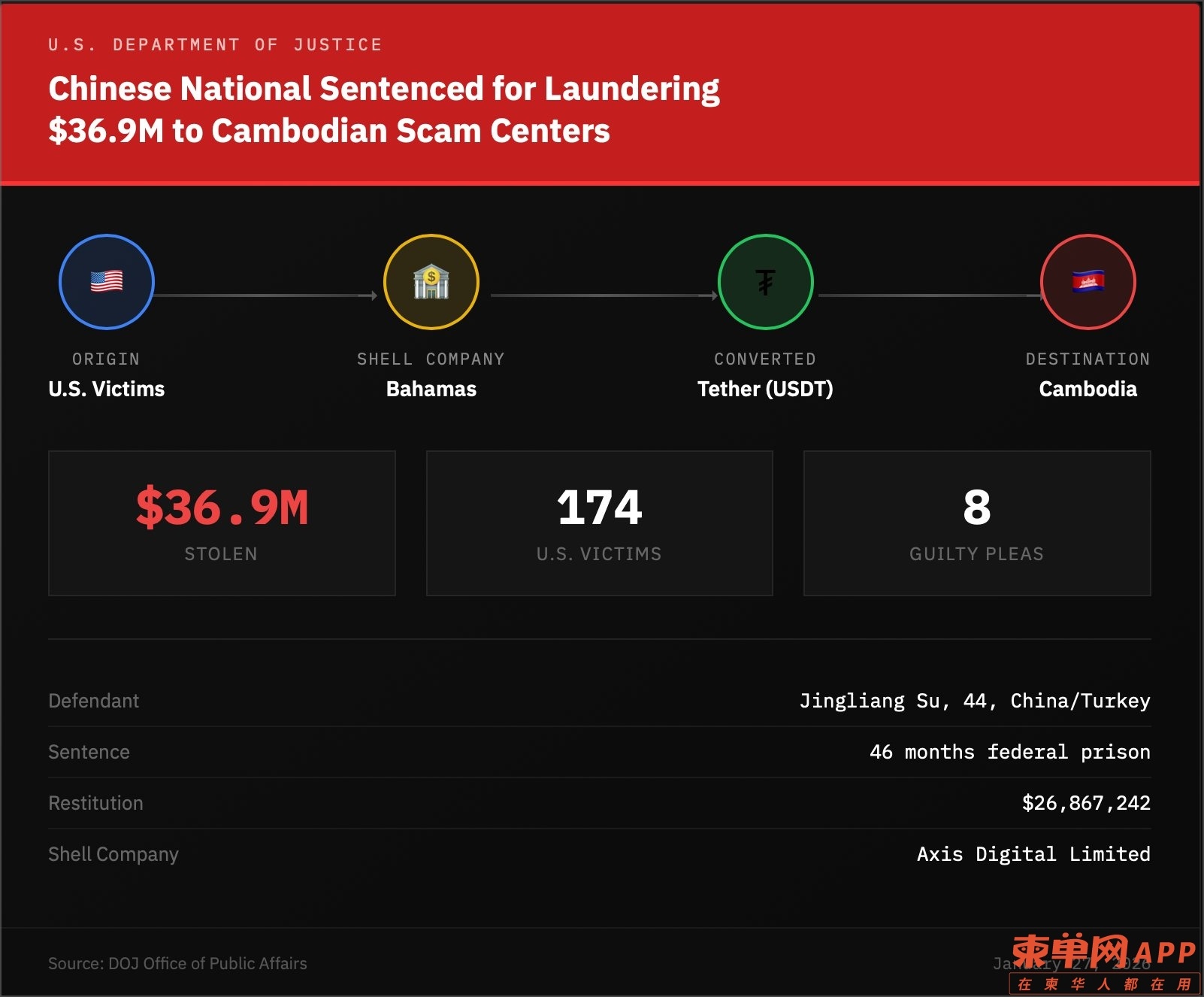Click the Cambodia flag destination icon

tap(1088, 282)
